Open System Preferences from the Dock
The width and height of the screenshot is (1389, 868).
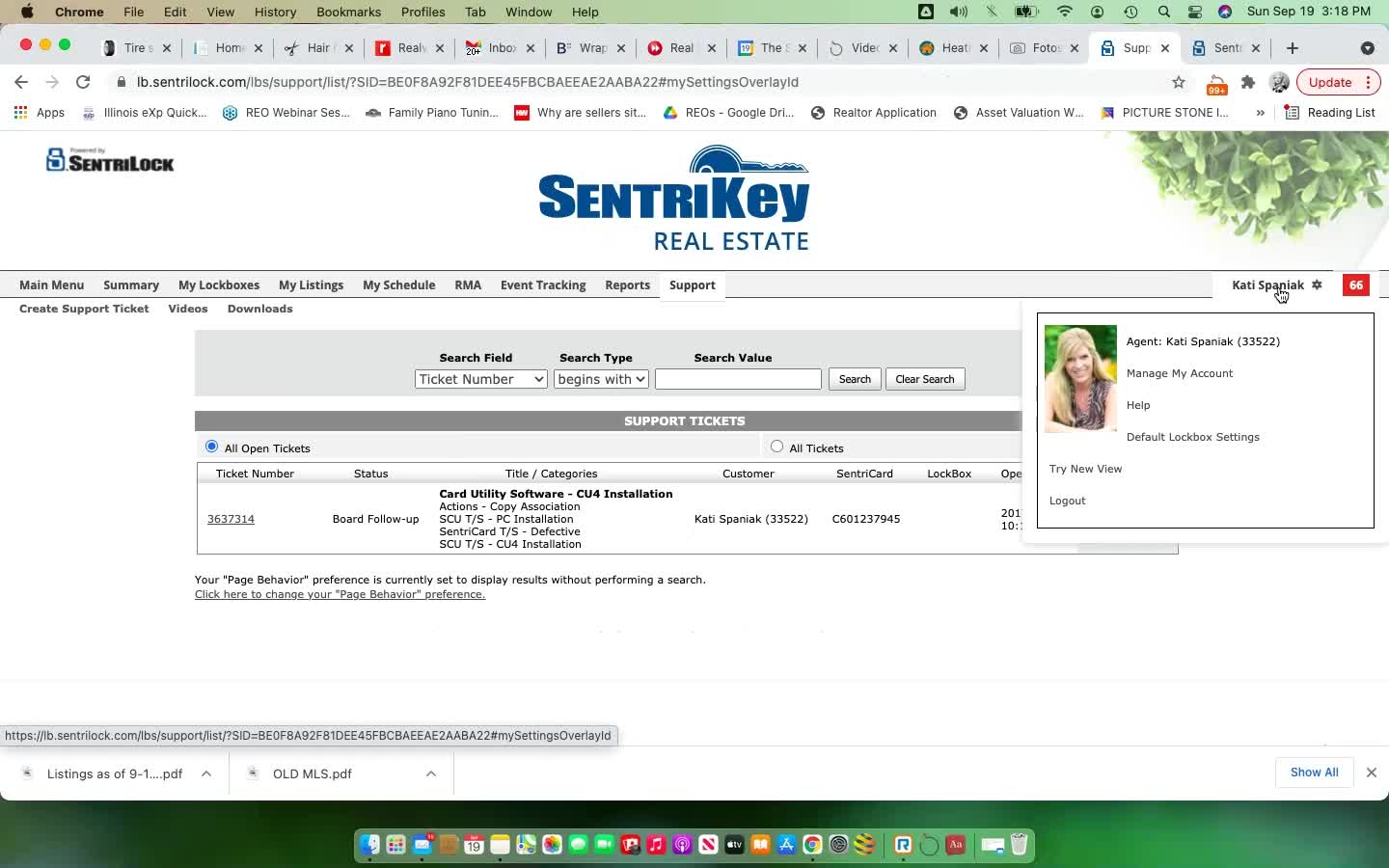coord(838,845)
